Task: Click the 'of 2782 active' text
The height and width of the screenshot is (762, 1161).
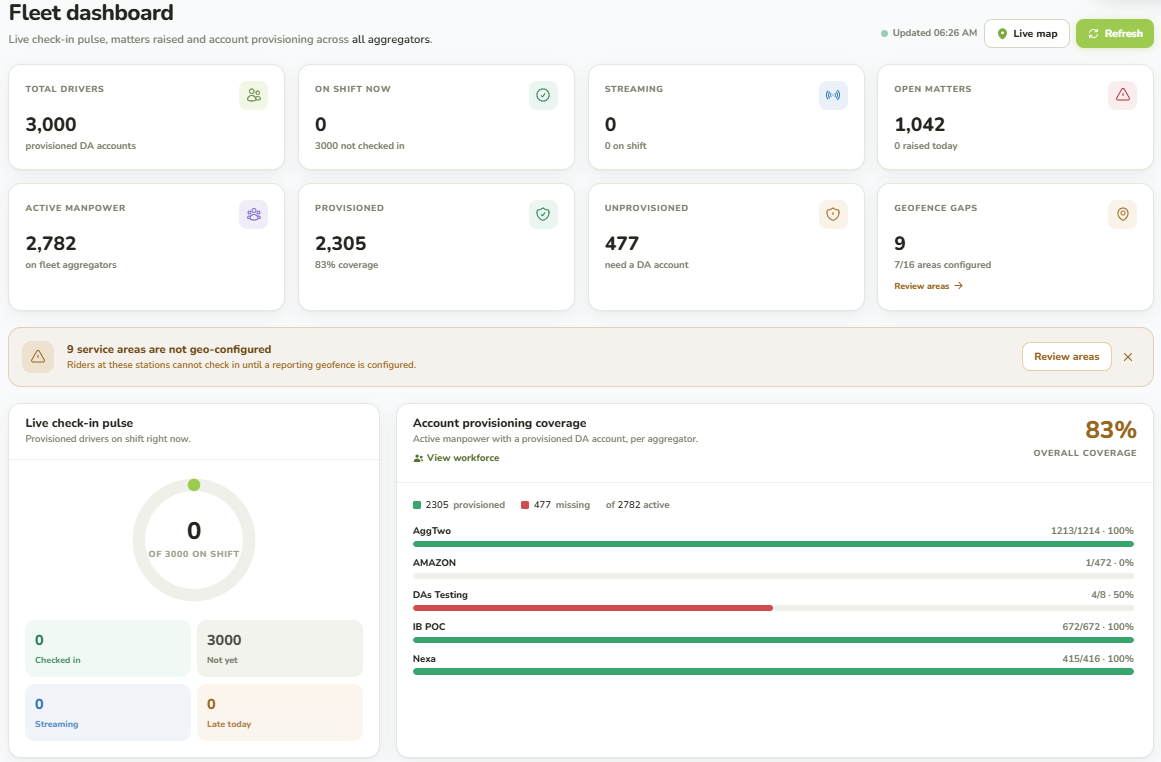Action: click(638, 505)
